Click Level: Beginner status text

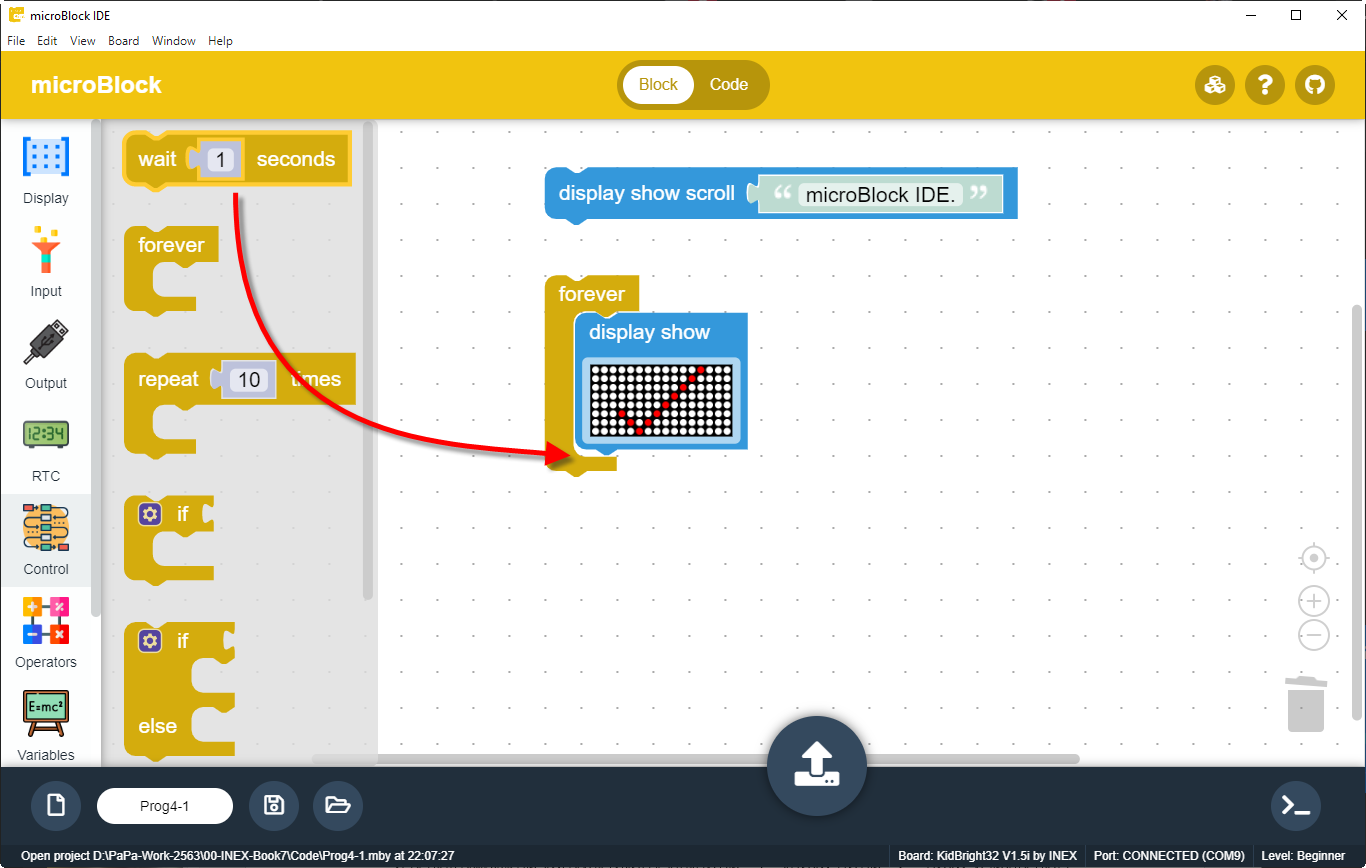(x=1304, y=856)
